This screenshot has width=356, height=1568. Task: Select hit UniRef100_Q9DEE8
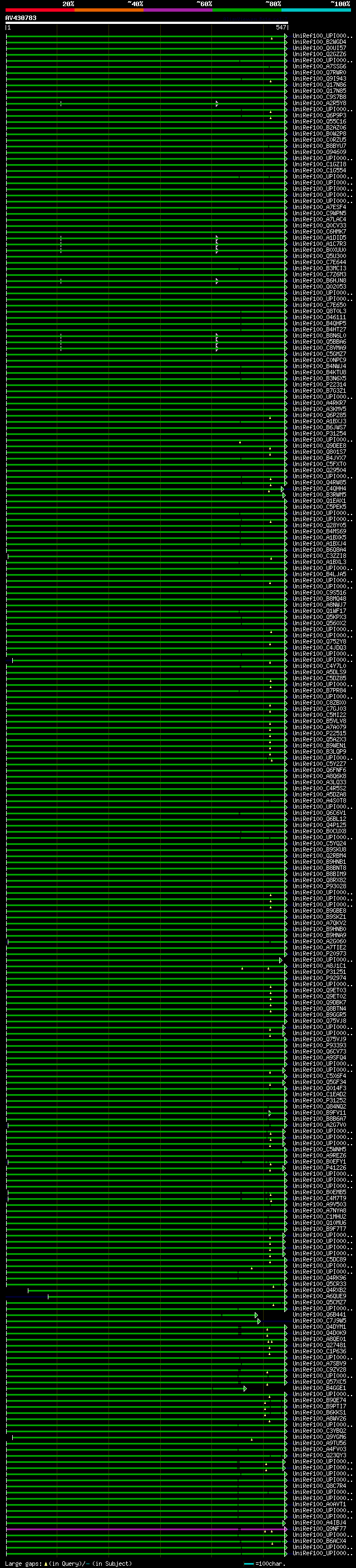(x=319, y=446)
